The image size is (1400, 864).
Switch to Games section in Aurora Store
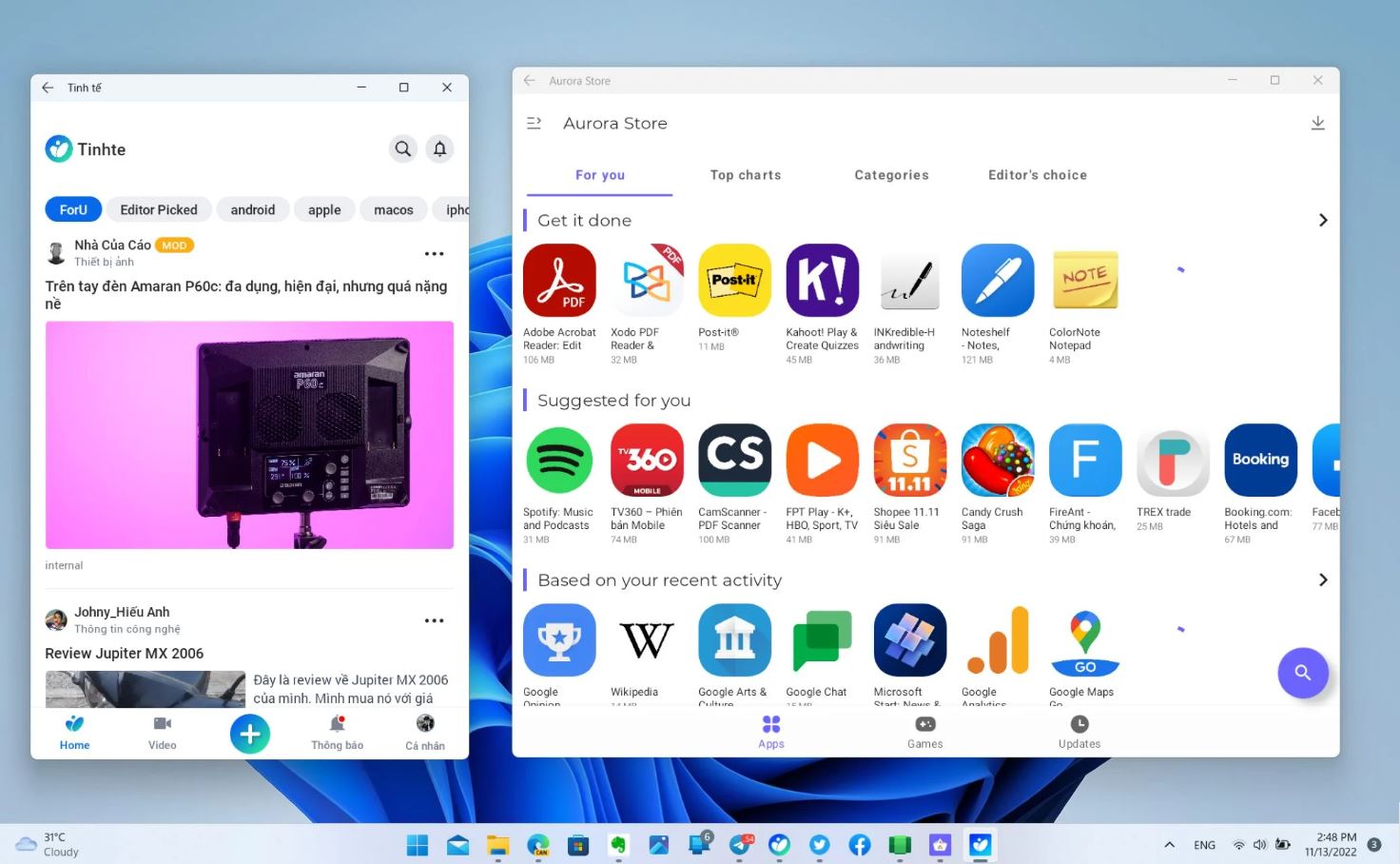coord(924,733)
